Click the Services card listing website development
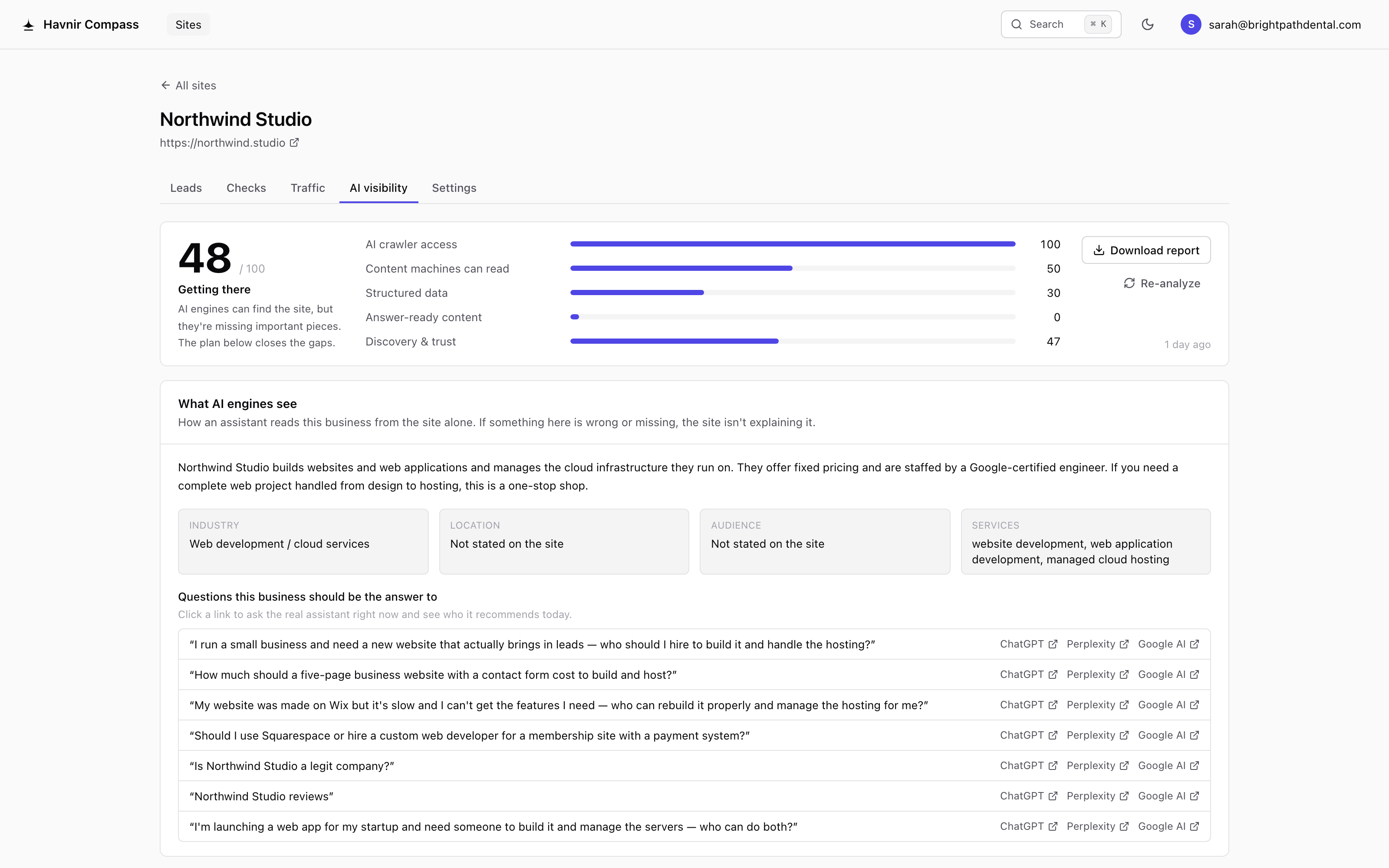 [x=1085, y=541]
